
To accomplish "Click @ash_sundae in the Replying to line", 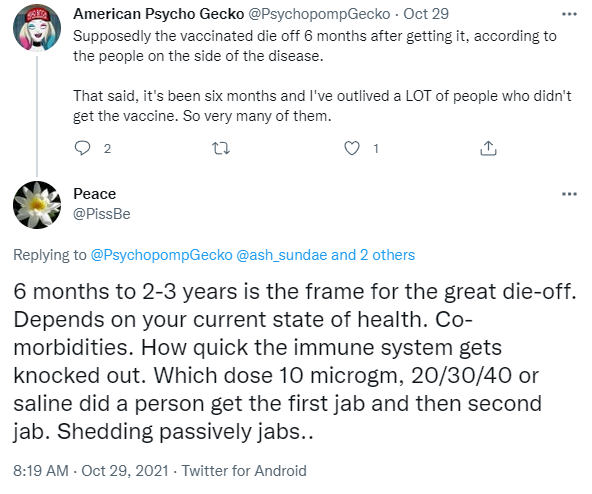I will coord(281,255).
